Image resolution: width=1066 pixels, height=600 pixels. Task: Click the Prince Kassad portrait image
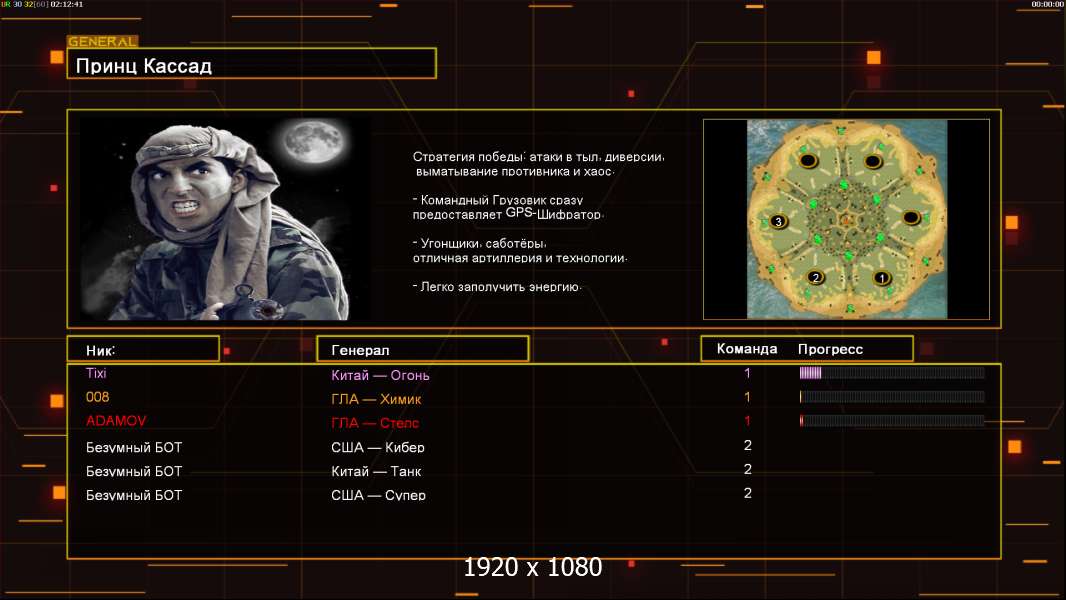pos(226,218)
